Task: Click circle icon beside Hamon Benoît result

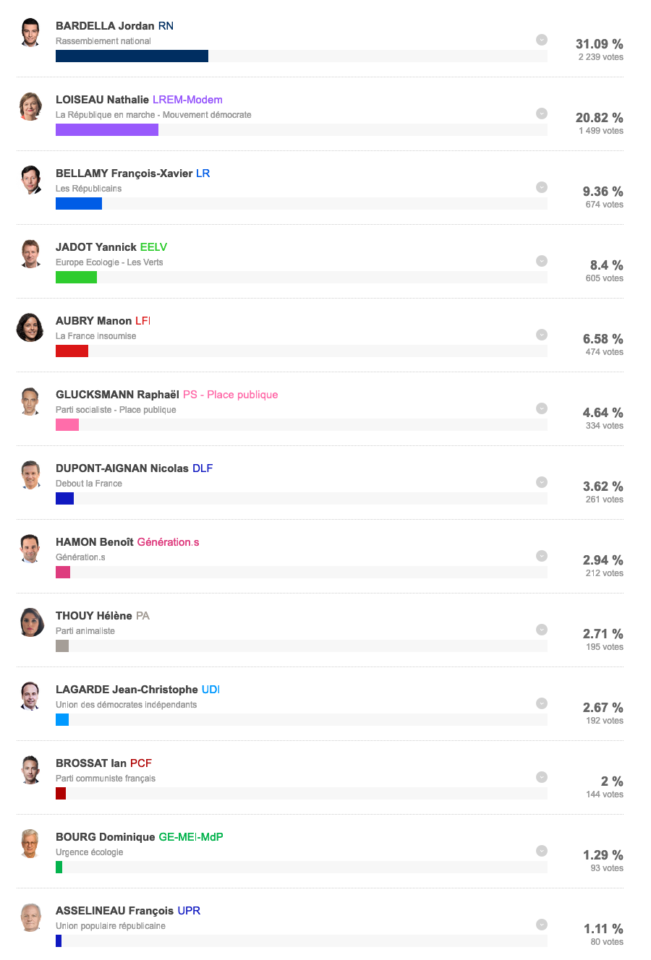Action: click(x=541, y=556)
